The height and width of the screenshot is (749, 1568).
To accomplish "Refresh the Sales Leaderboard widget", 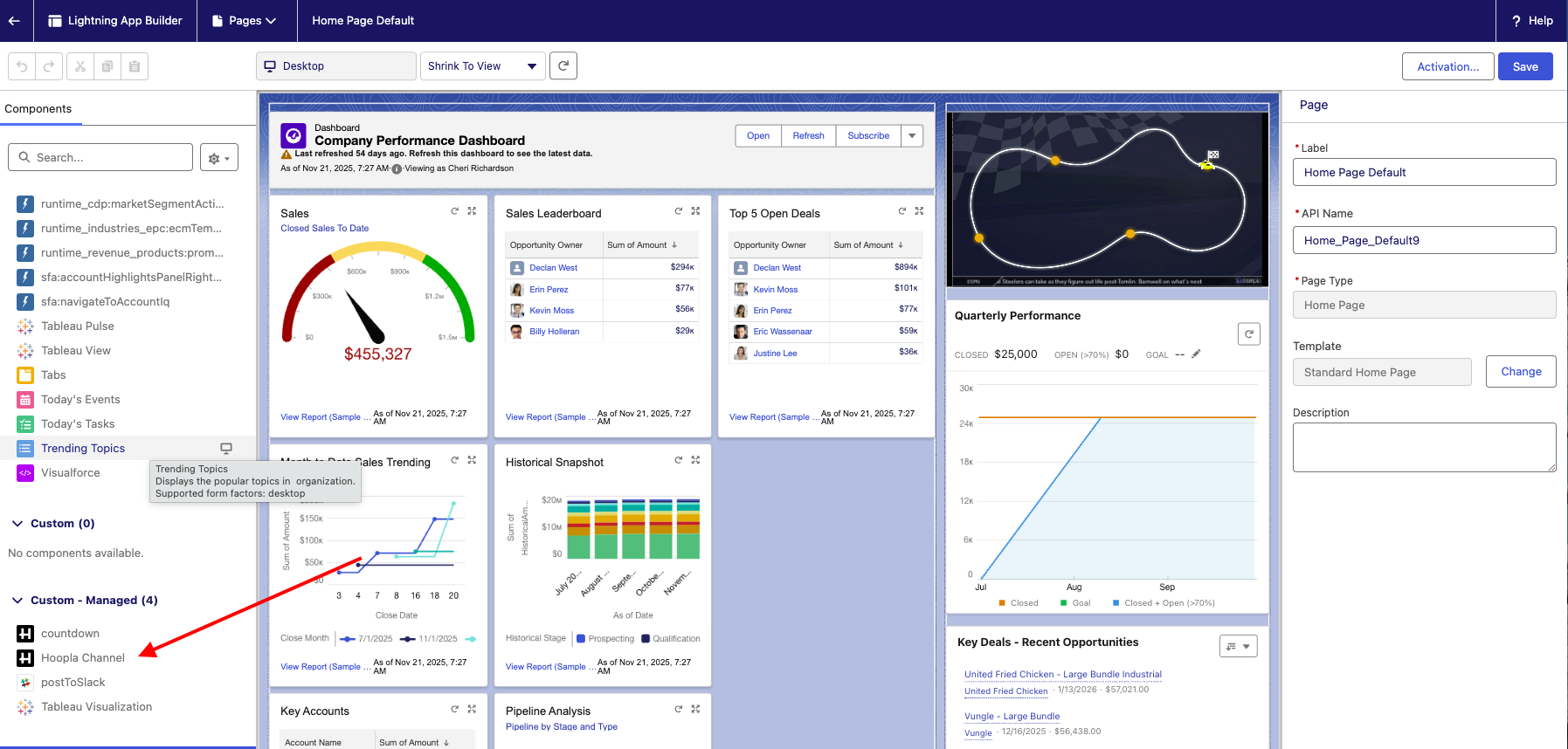I will pyautogui.click(x=678, y=211).
